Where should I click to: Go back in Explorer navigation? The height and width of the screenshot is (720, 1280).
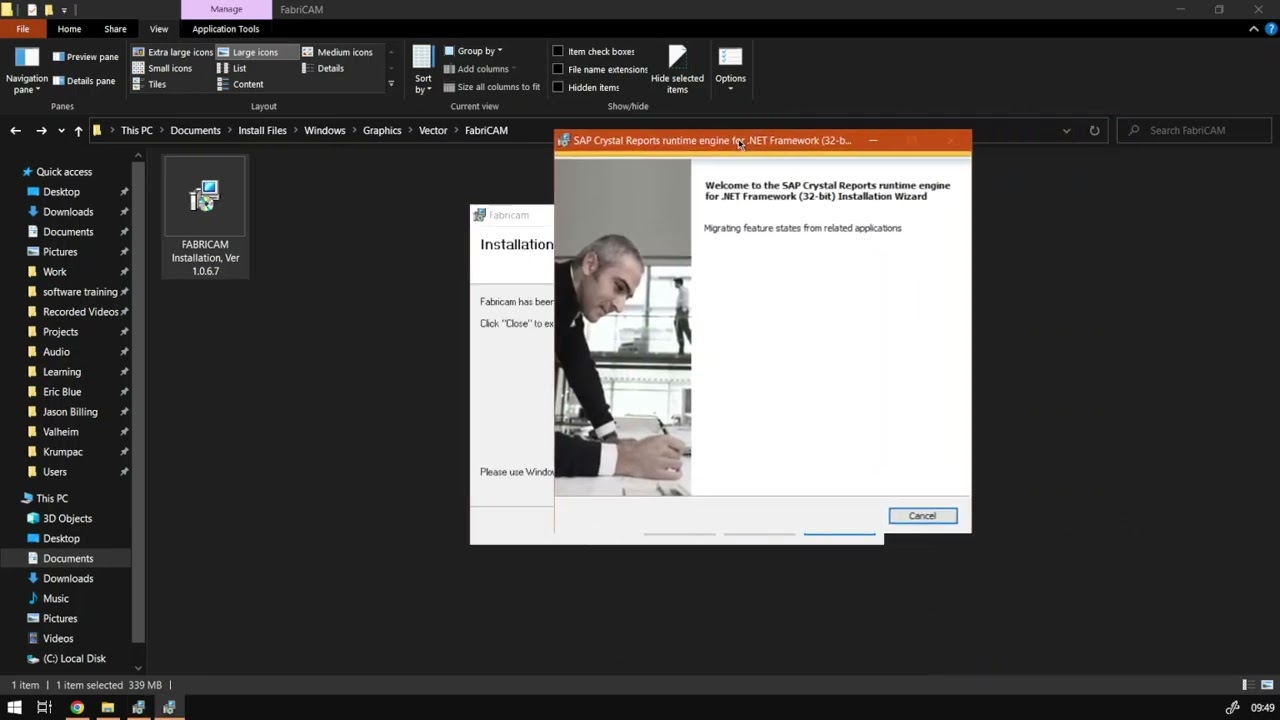15,130
